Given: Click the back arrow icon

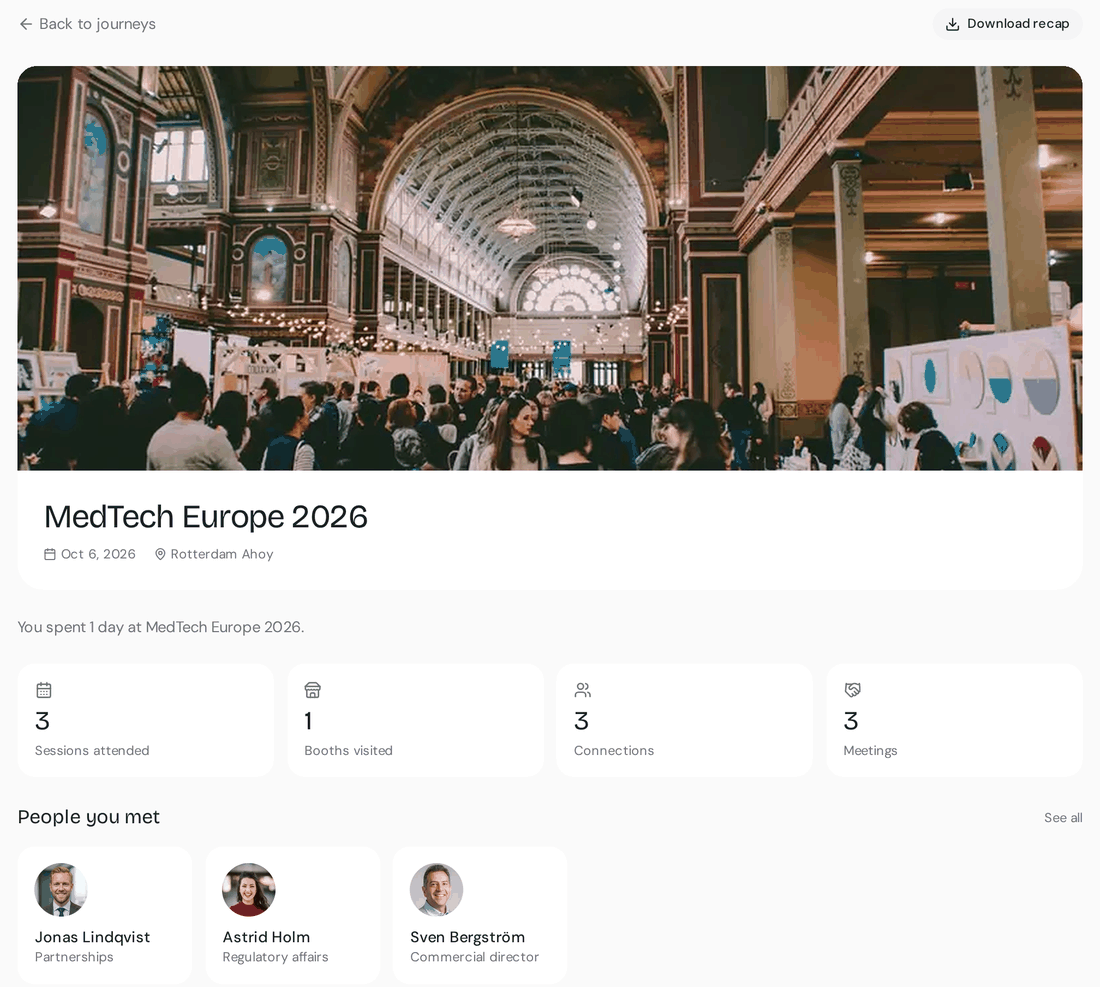Looking at the screenshot, I should point(26,24).
